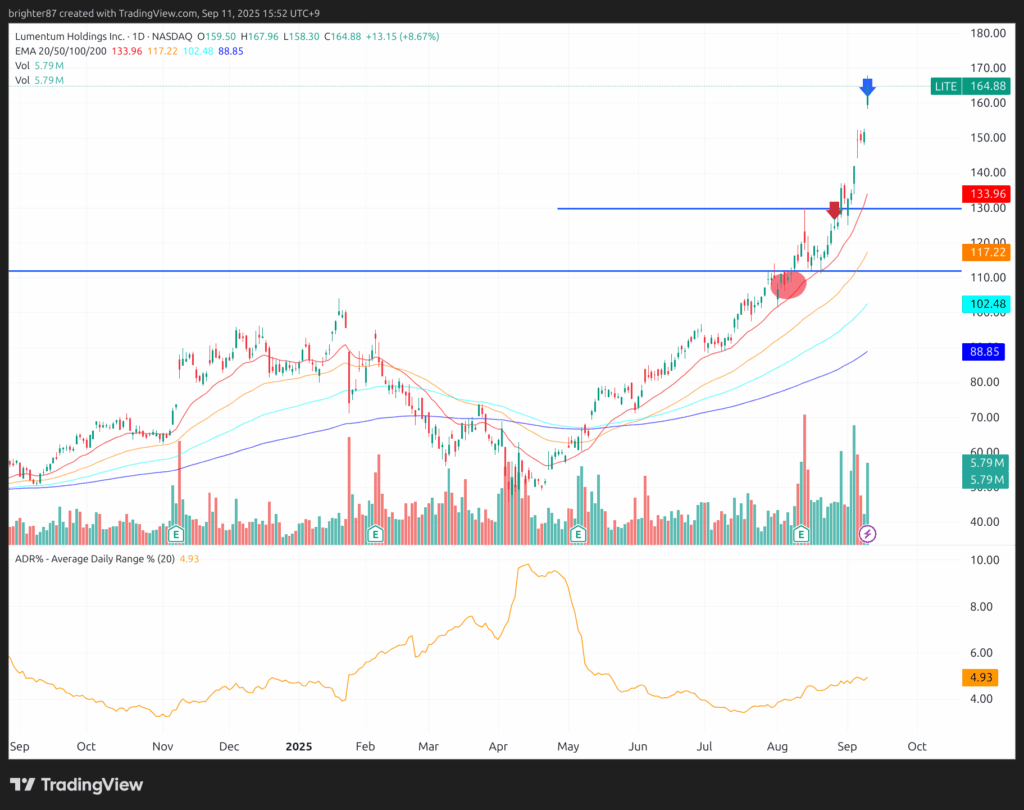This screenshot has width=1024, height=810.
Task: Click the open value O159.50
Action: click(216, 37)
